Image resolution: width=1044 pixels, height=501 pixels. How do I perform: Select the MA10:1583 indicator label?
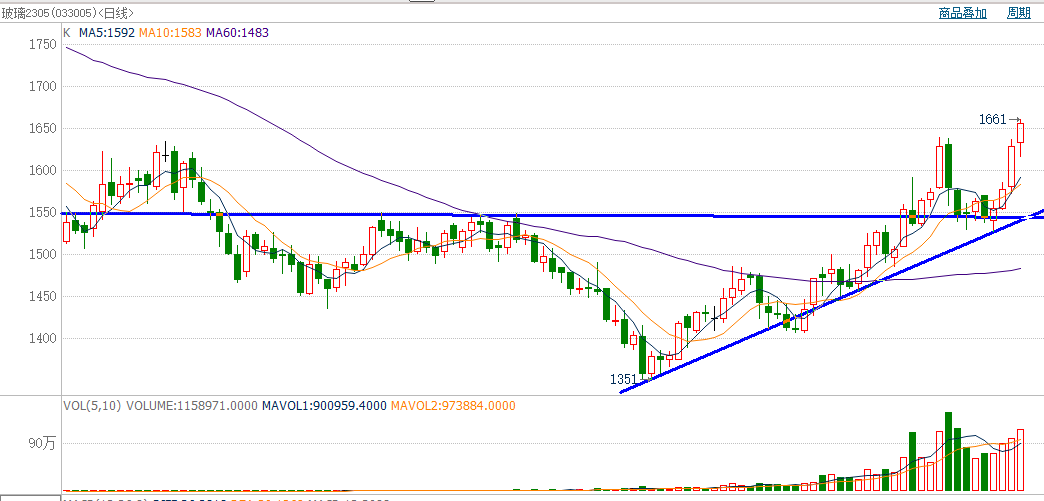(x=170, y=32)
